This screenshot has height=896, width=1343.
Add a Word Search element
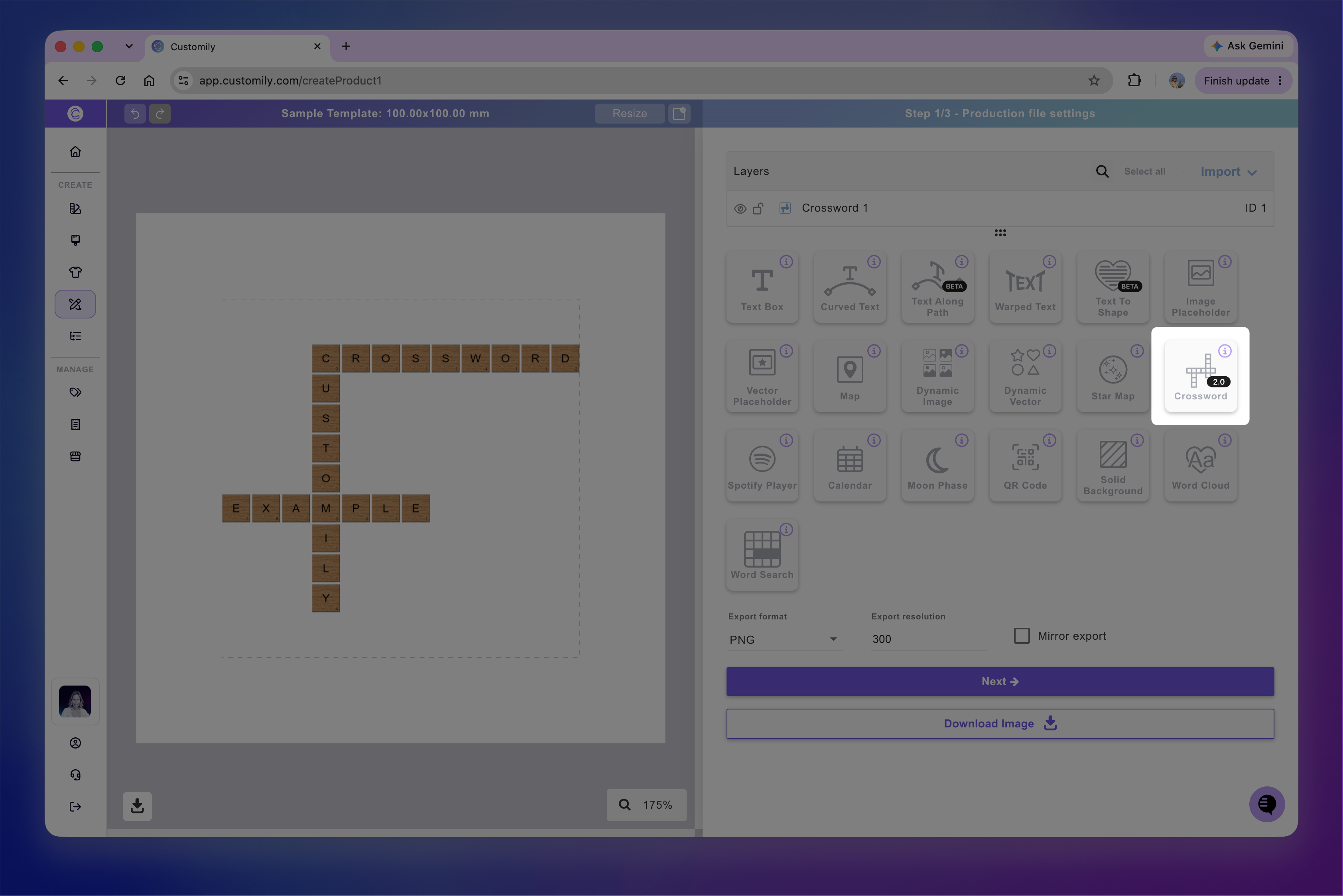[x=762, y=555]
